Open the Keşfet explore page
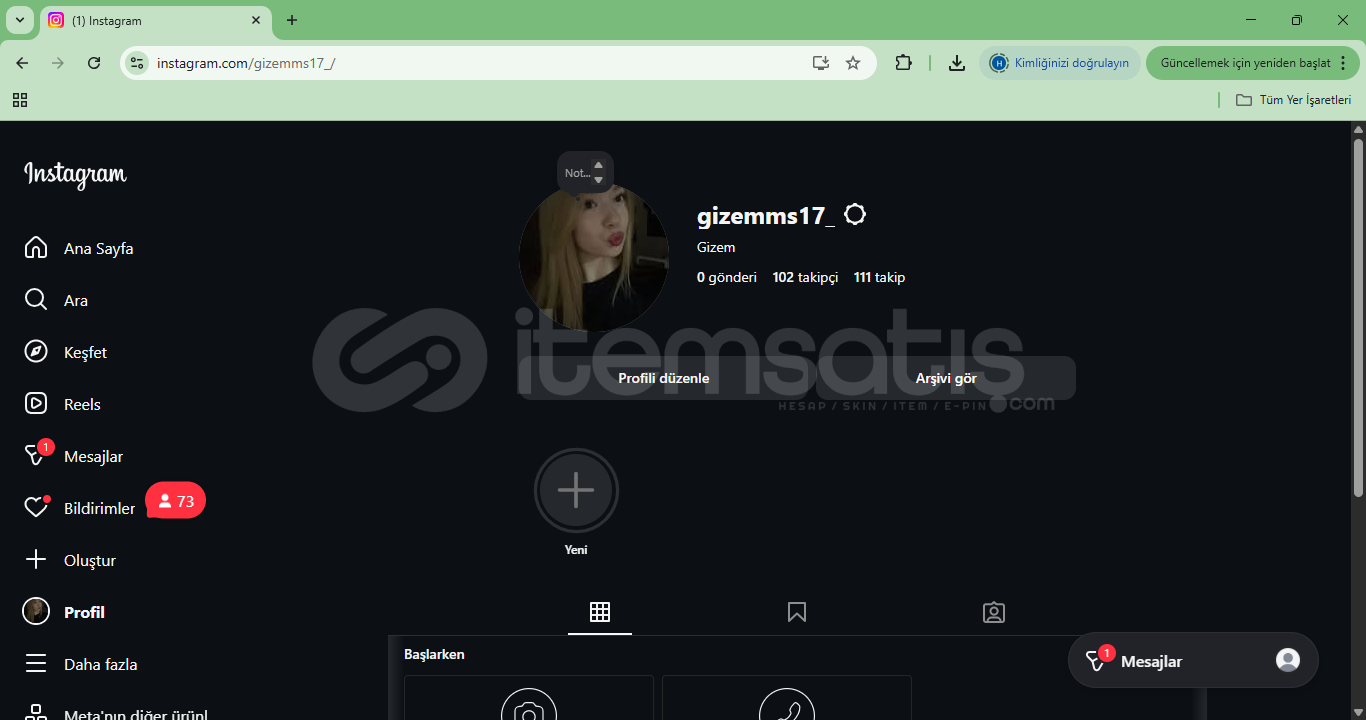This screenshot has height=720, width=1366. (x=65, y=352)
